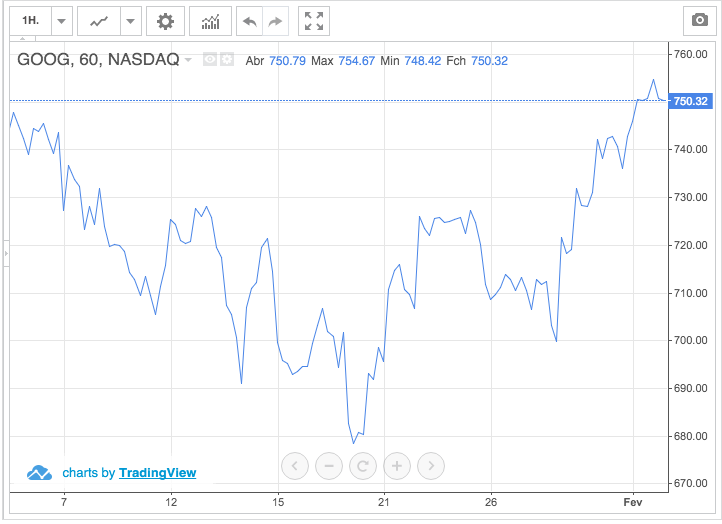Screen dimensions: 722x524
Task: Open the TradingView link
Action: 157,473
